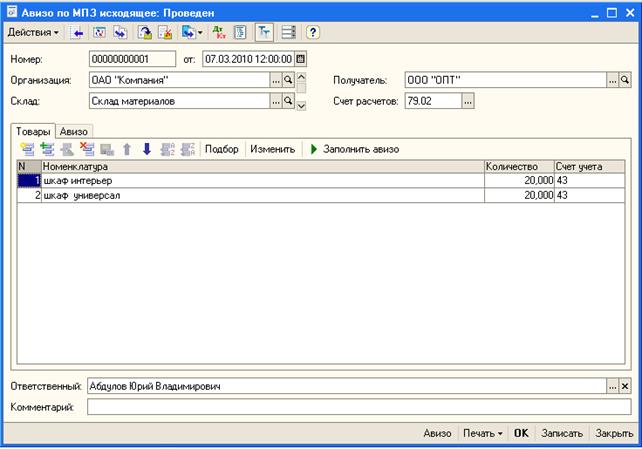This screenshot has width=642, height=449.
Task: Open the Печать dropdown at bottom
Action: tap(482, 434)
